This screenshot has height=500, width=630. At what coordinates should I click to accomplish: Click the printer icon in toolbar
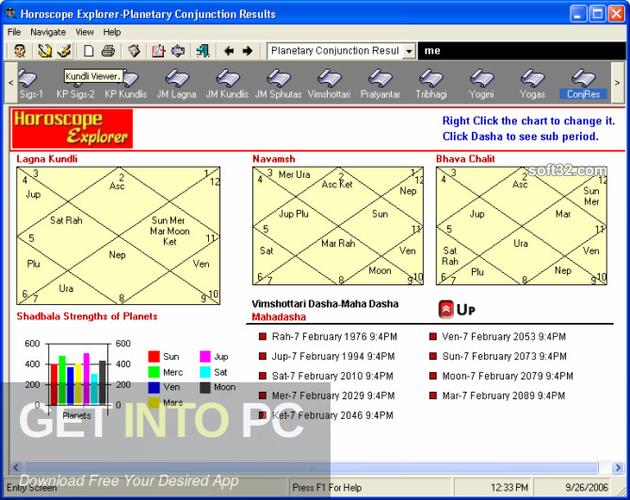coord(107,51)
